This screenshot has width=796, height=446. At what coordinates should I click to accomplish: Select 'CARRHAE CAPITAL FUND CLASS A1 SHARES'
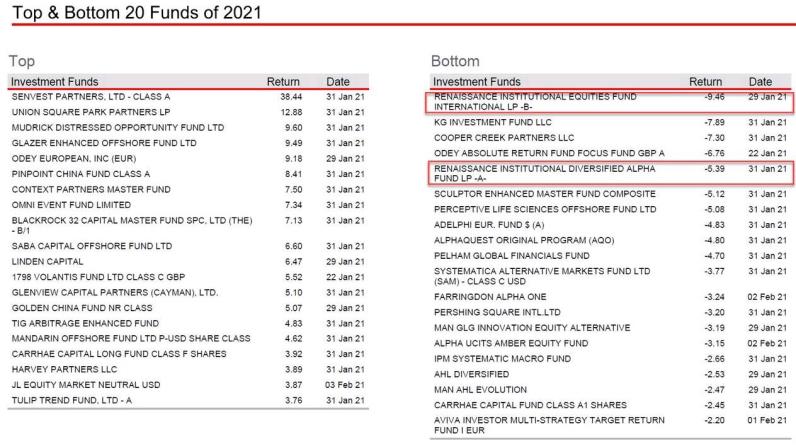tap(530, 405)
